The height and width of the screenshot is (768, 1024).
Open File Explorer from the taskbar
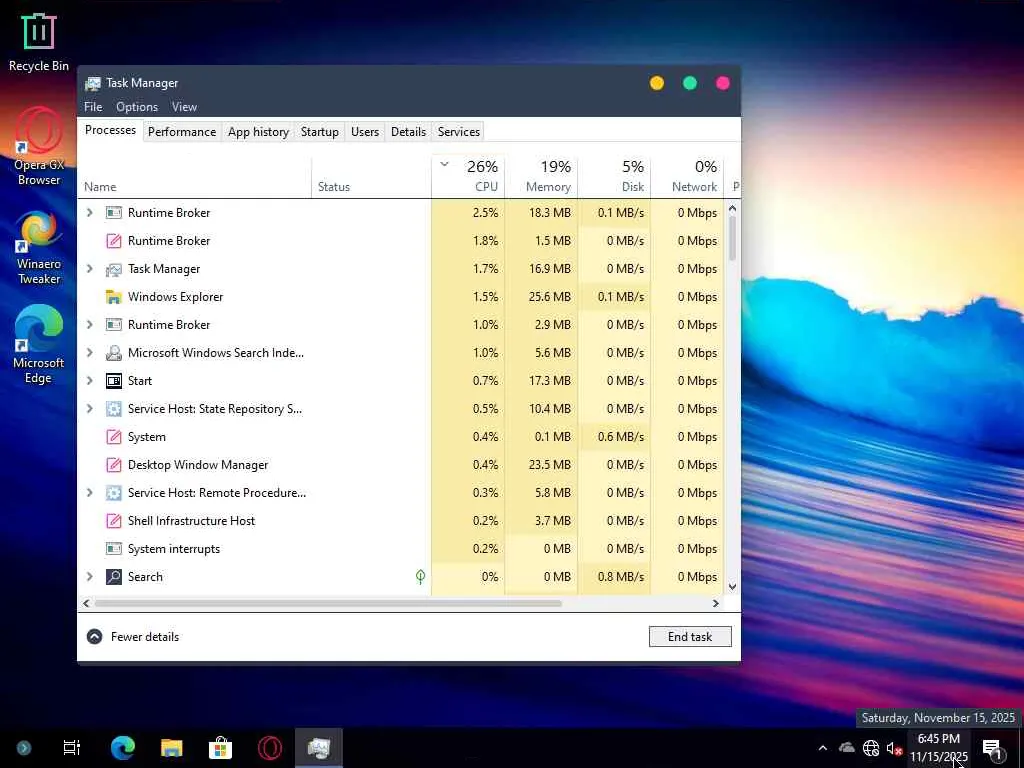172,748
